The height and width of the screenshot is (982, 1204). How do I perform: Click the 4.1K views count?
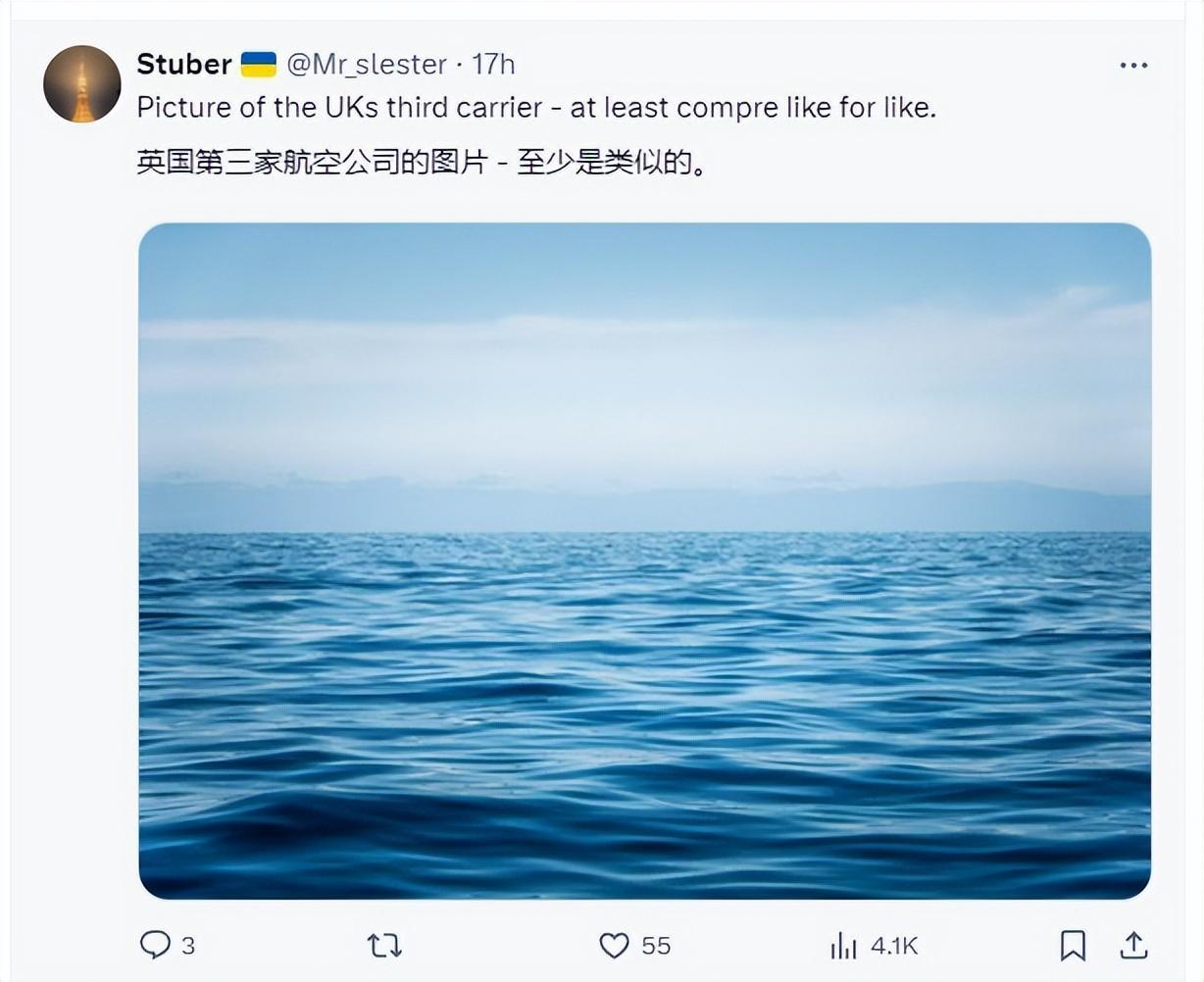click(x=893, y=946)
